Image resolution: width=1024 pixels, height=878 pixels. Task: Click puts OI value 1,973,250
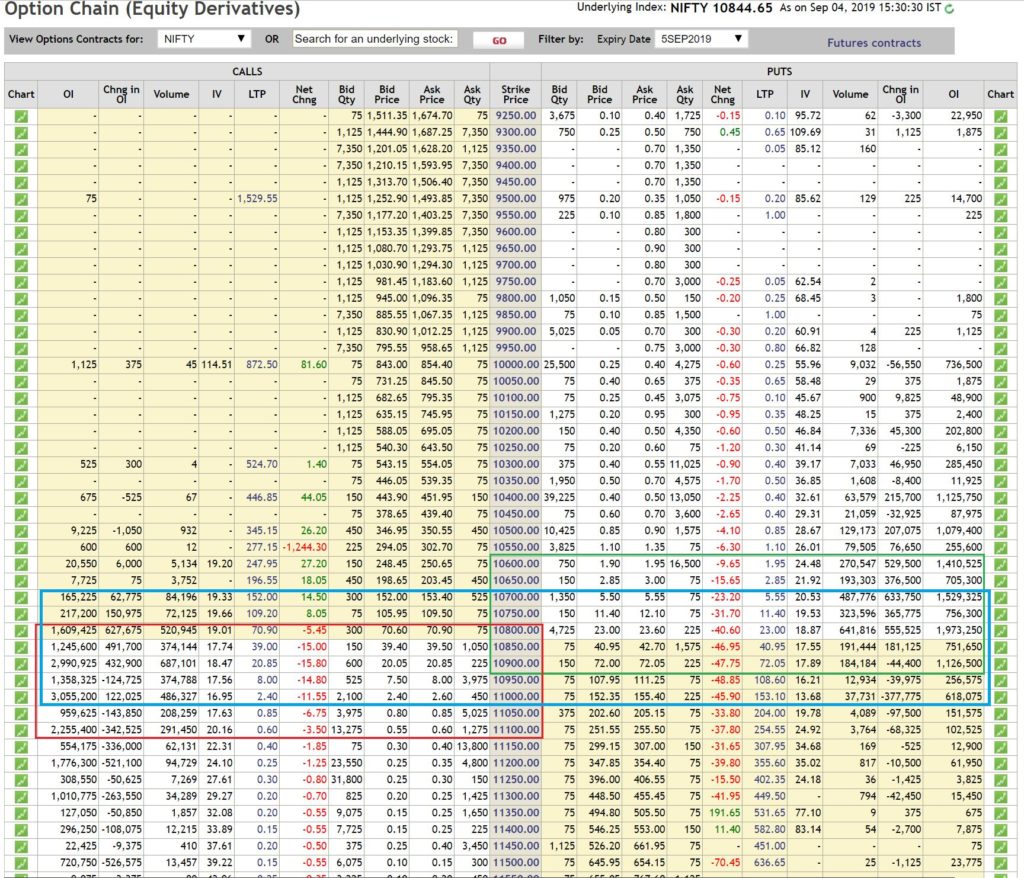[x=958, y=630]
